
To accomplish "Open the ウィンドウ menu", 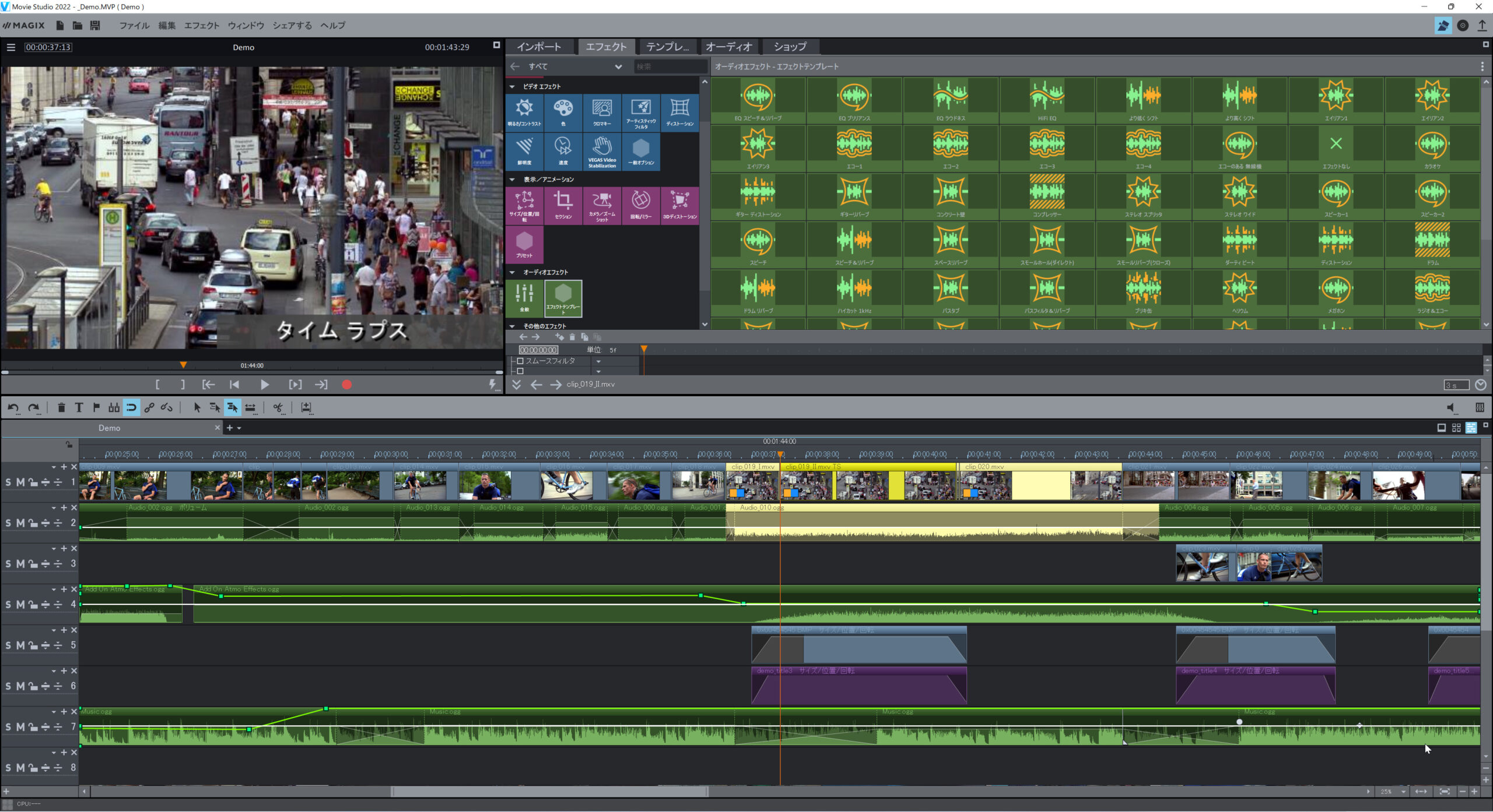I will 246,26.
